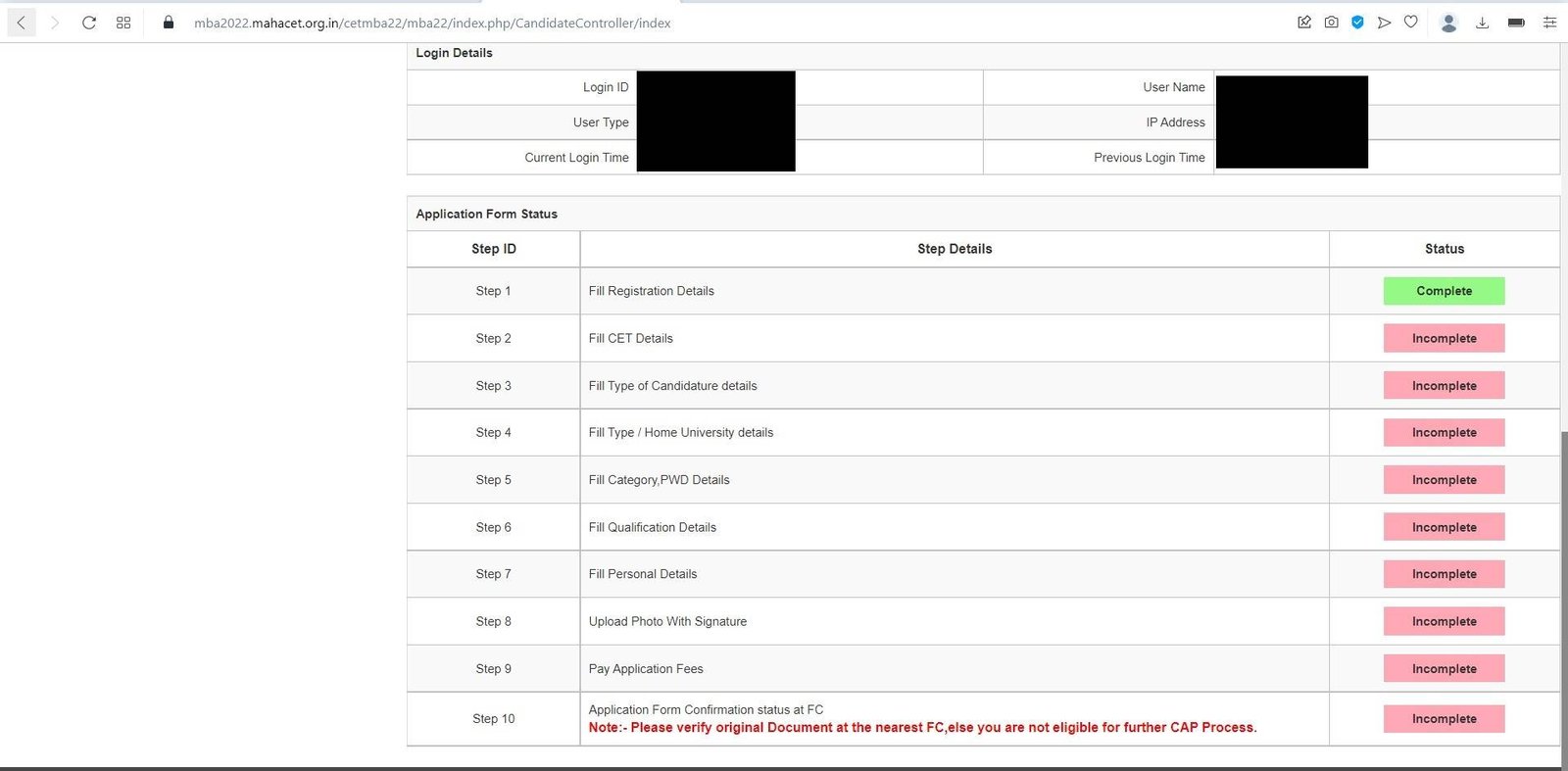This screenshot has height=771, width=1568.
Task: Click 'Fill Personal Details' text
Action: tap(642, 574)
